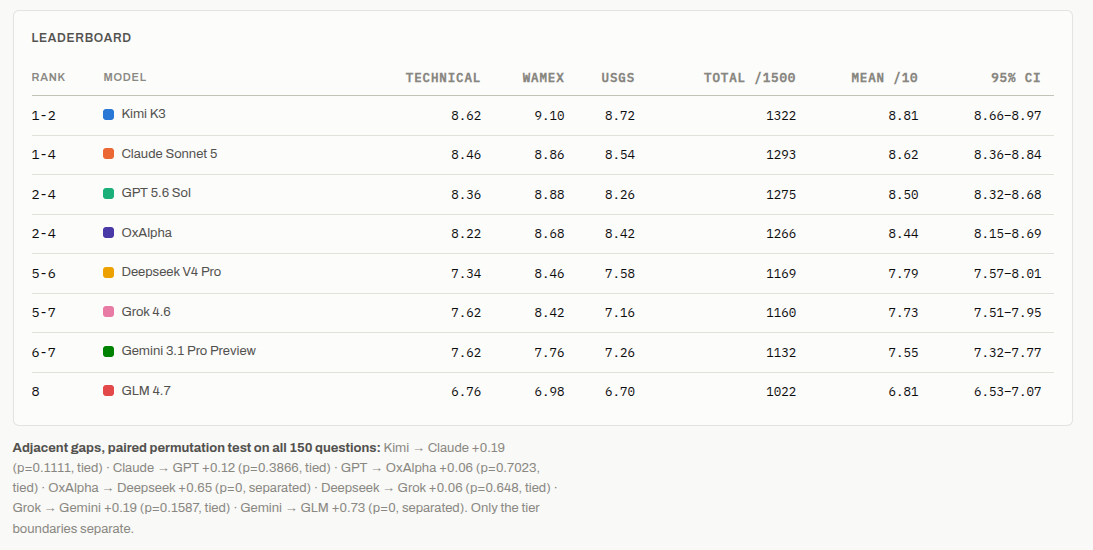The height and width of the screenshot is (550, 1093).
Task: Click the purple OxAlpha color swatch
Action: click(108, 233)
